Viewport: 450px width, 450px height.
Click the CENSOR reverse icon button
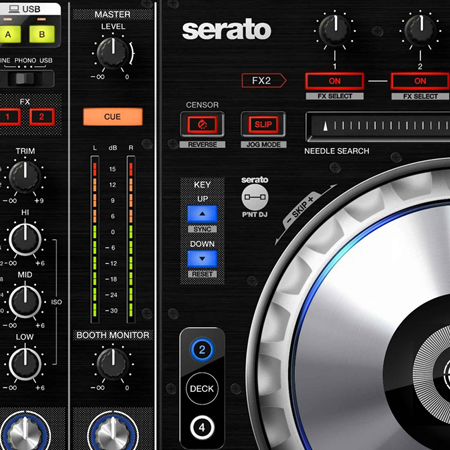202,125
